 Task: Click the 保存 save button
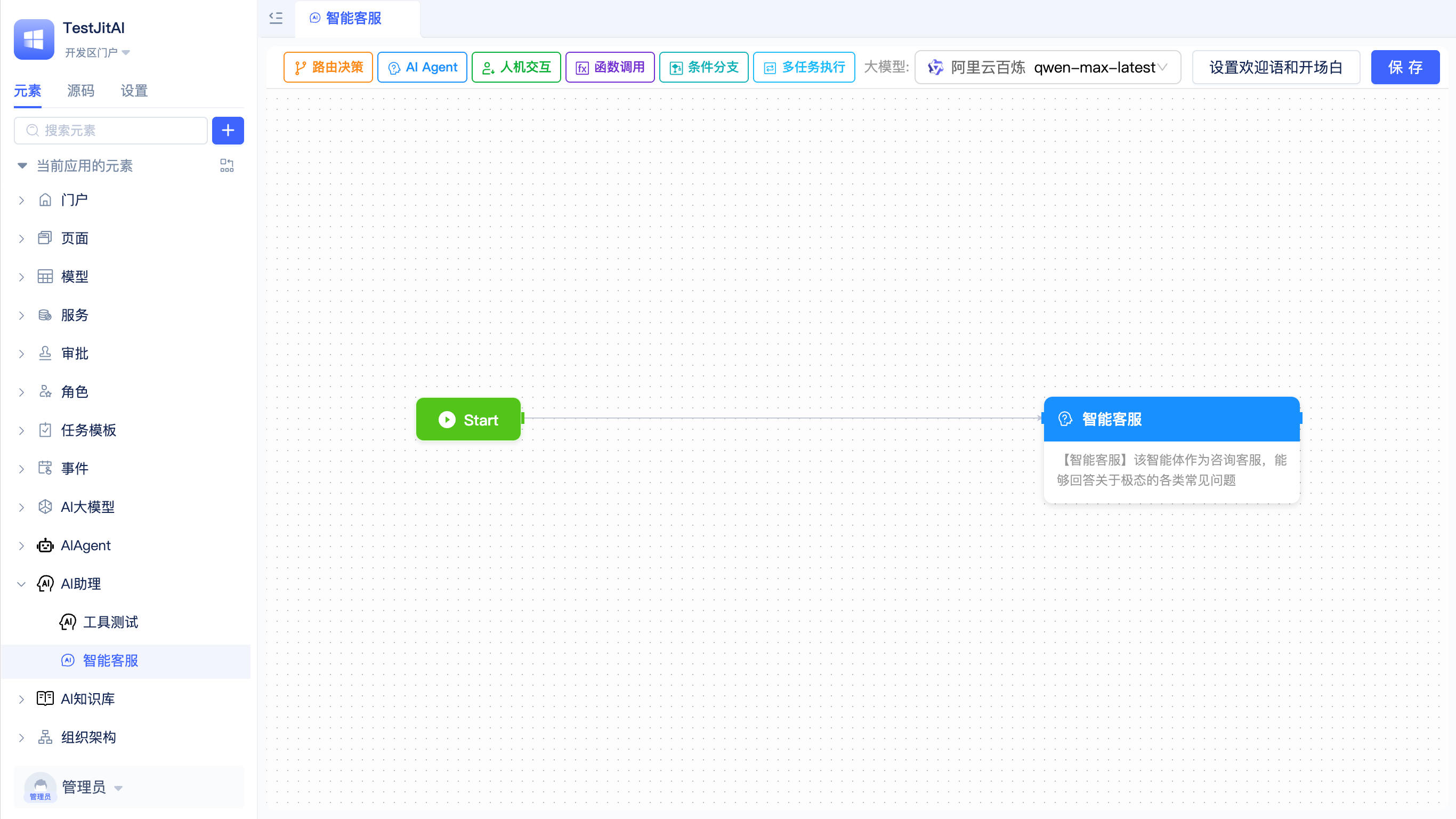(1405, 67)
